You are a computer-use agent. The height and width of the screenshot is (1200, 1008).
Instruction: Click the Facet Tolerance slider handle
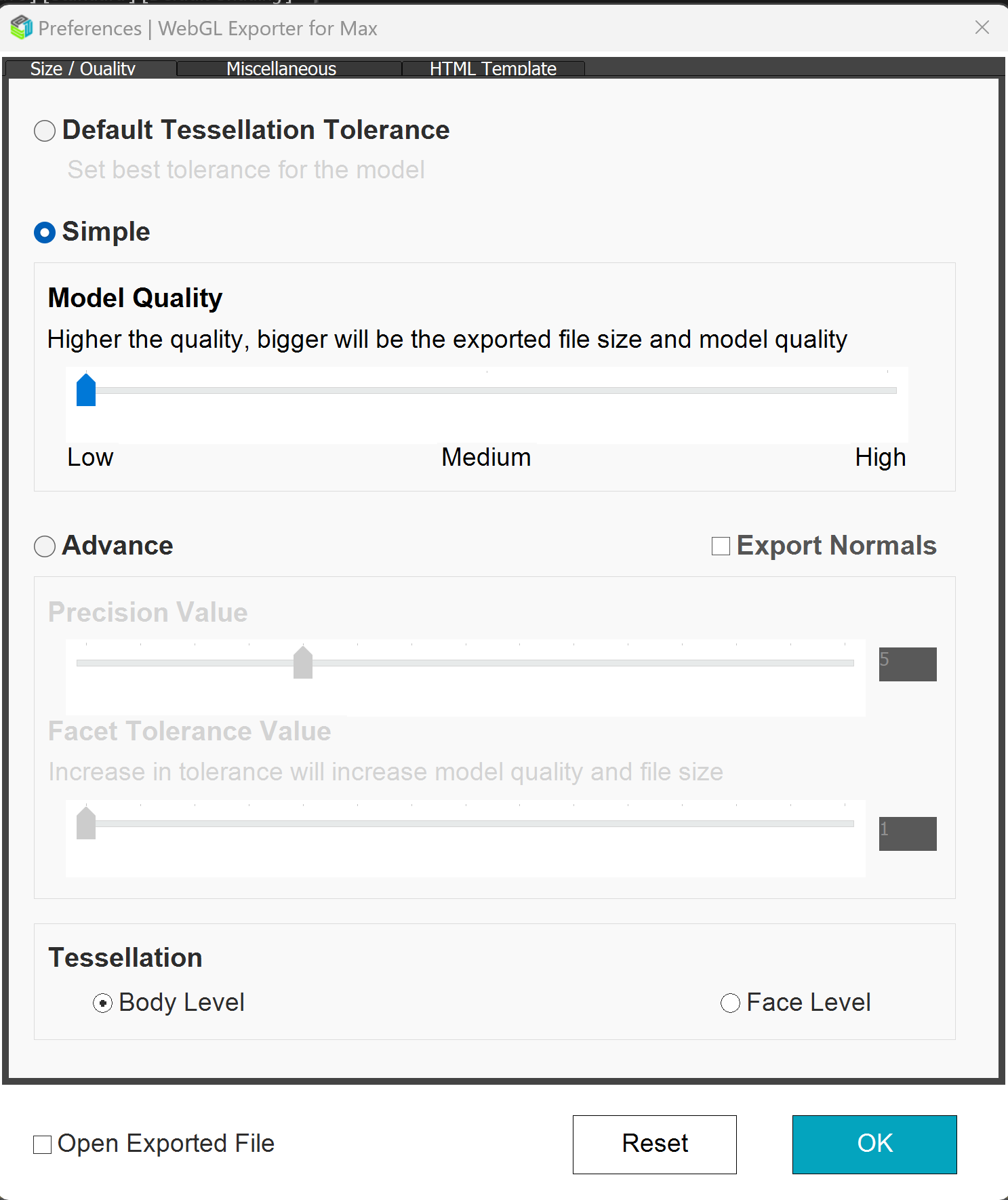(86, 824)
